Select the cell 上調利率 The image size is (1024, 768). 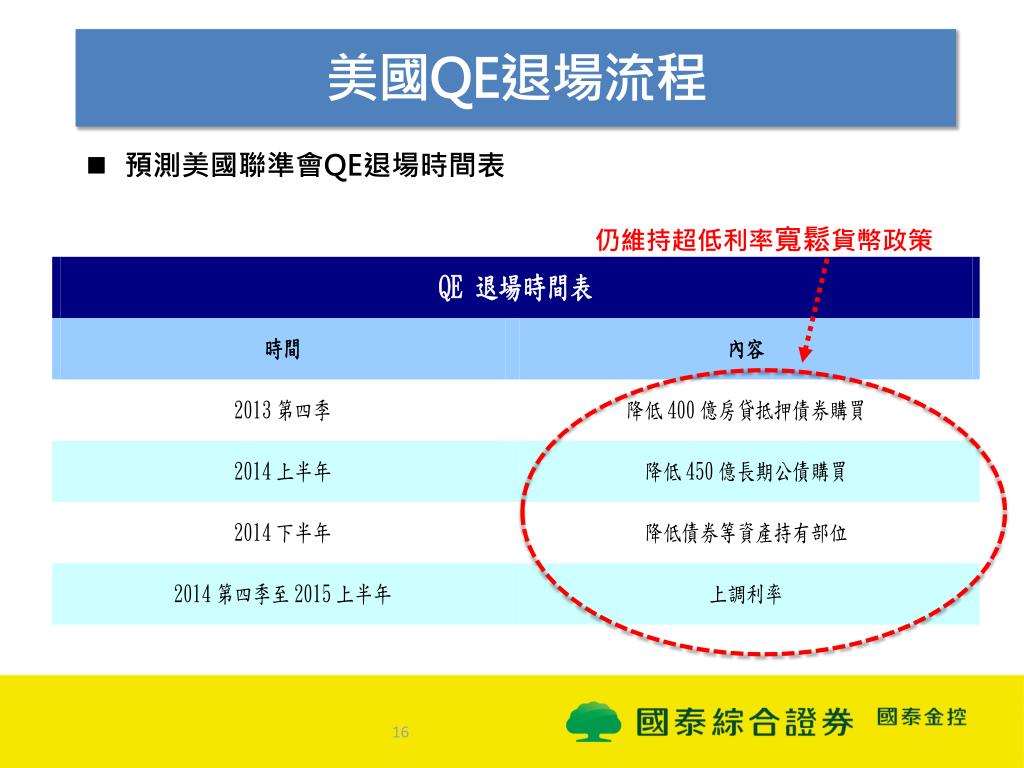coord(746,594)
